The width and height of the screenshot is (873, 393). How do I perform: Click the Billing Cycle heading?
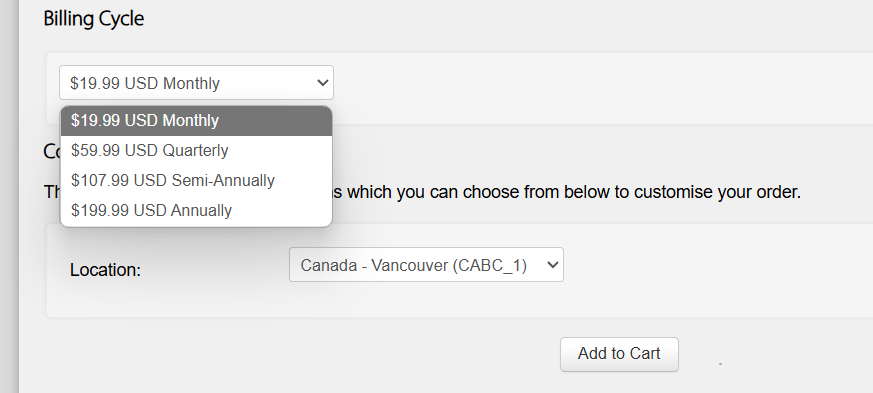(x=94, y=18)
